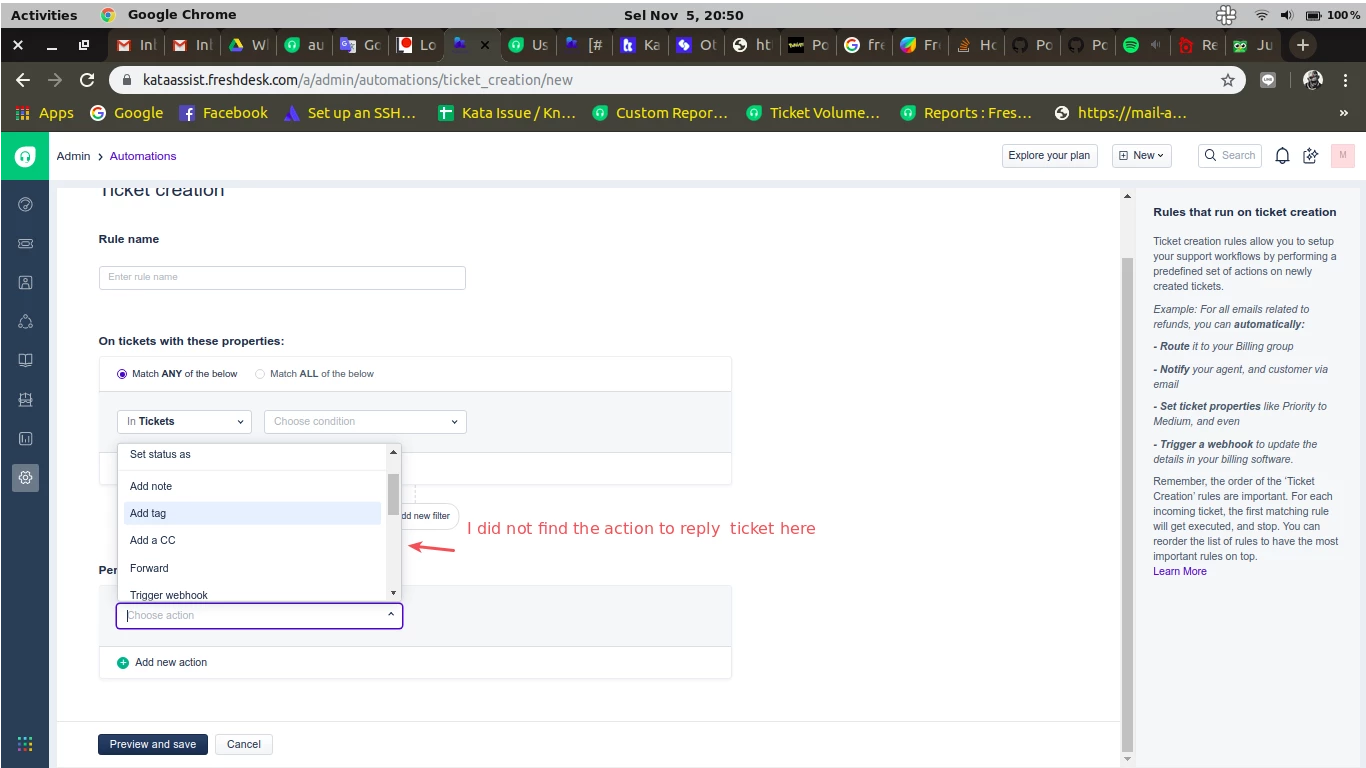Image resolution: width=1366 pixels, height=768 pixels.
Task: Focus the Enter rule name field
Action: 282,277
